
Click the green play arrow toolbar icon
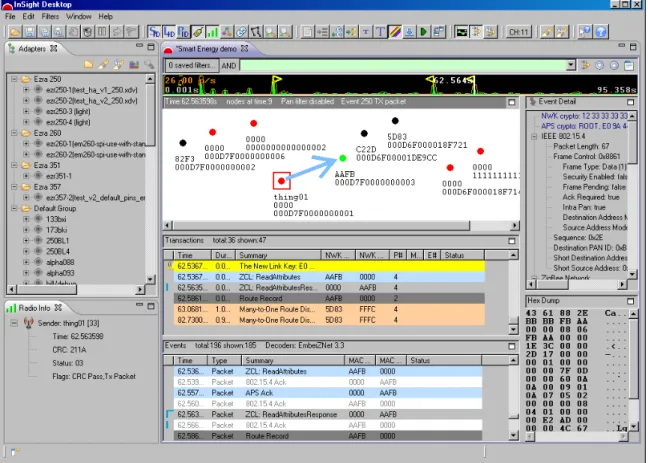[x=423, y=32]
